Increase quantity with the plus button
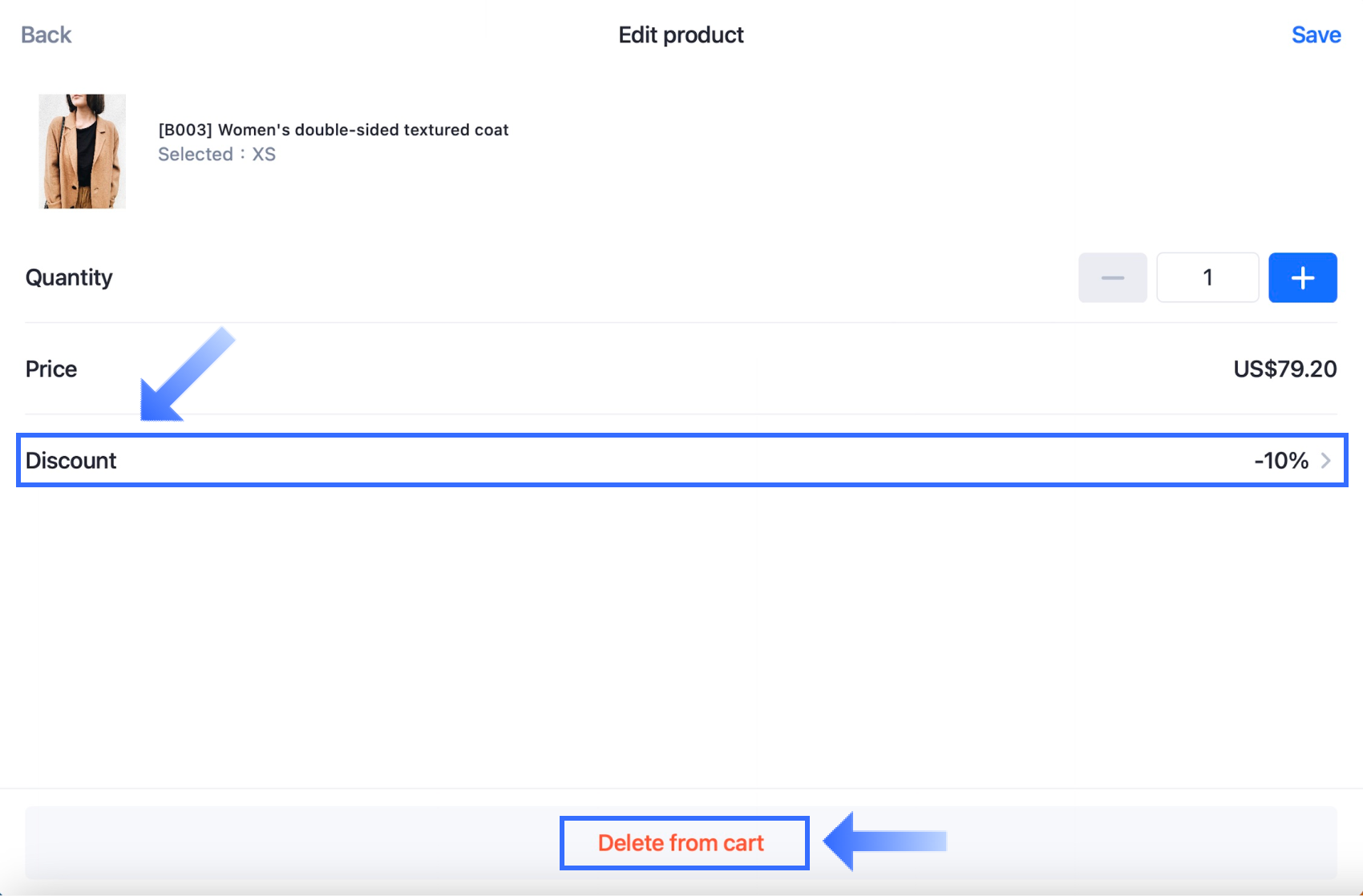Screen dimensions: 1363x896 tap(1302, 277)
